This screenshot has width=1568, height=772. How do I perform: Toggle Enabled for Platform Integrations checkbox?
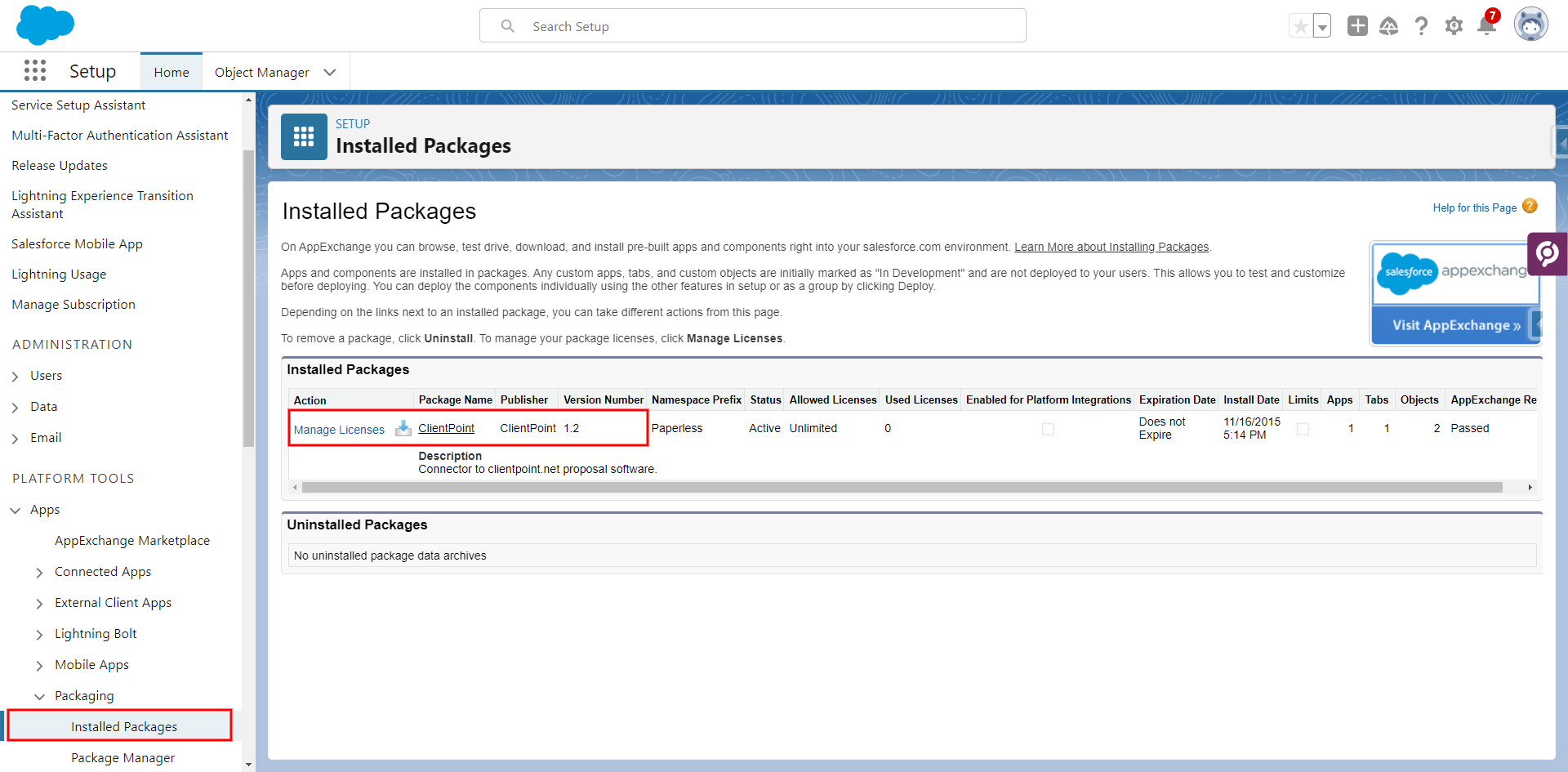pos(1048,429)
